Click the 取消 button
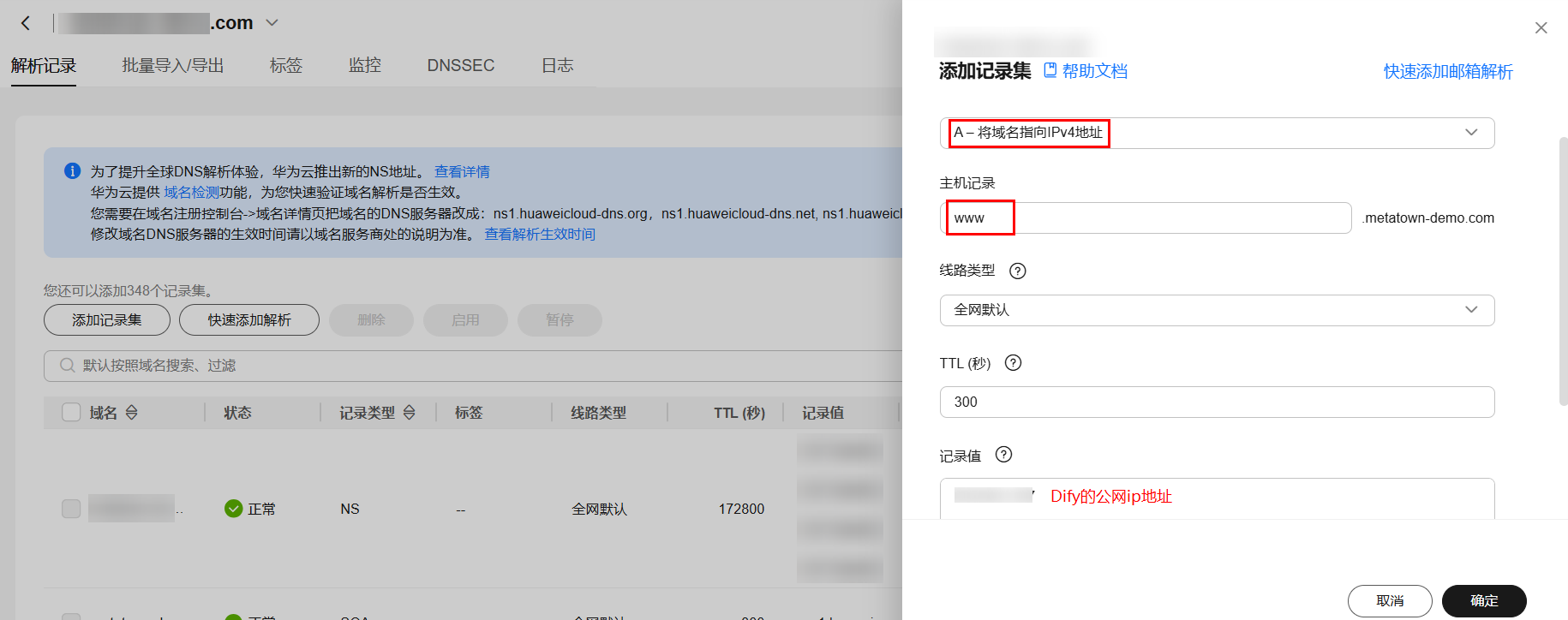Screen dimensions: 1568x620 1390,600
